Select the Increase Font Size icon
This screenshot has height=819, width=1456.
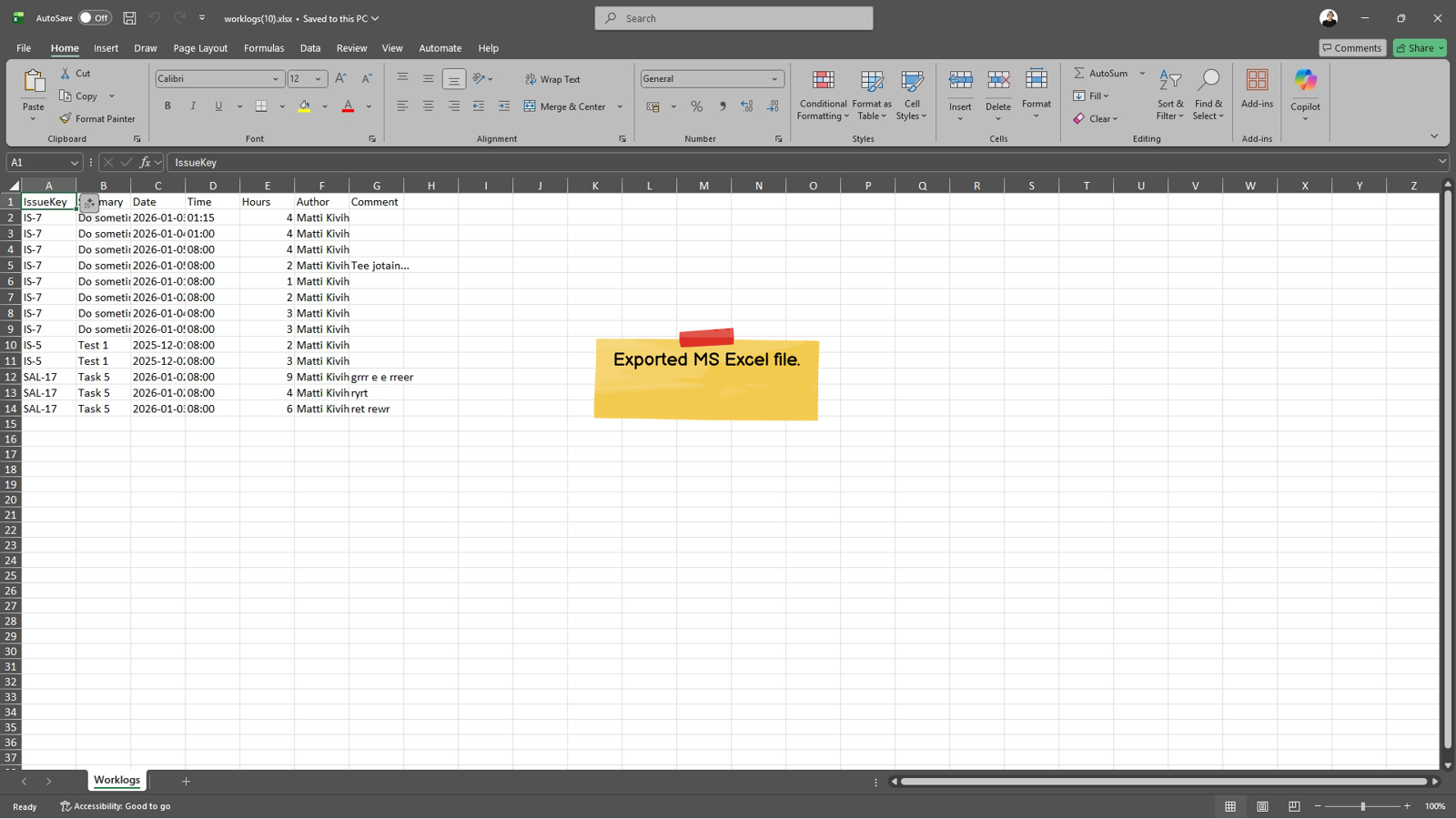(x=339, y=78)
